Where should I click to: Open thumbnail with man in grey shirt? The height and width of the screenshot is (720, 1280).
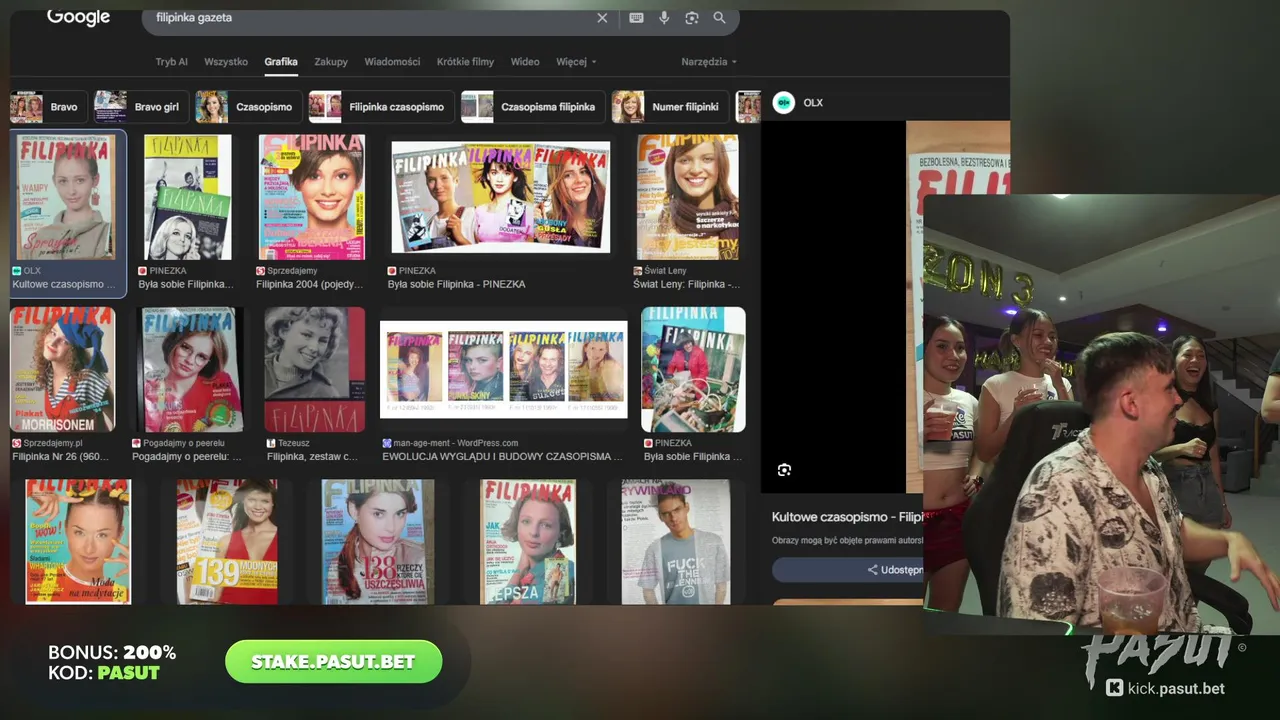[676, 541]
